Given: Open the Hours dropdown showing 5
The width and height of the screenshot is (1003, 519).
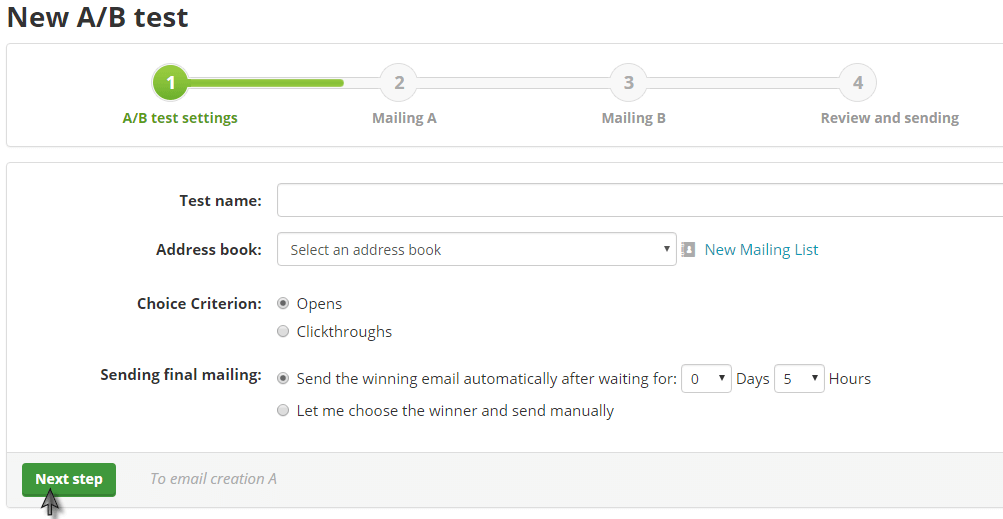Looking at the screenshot, I should pos(799,379).
